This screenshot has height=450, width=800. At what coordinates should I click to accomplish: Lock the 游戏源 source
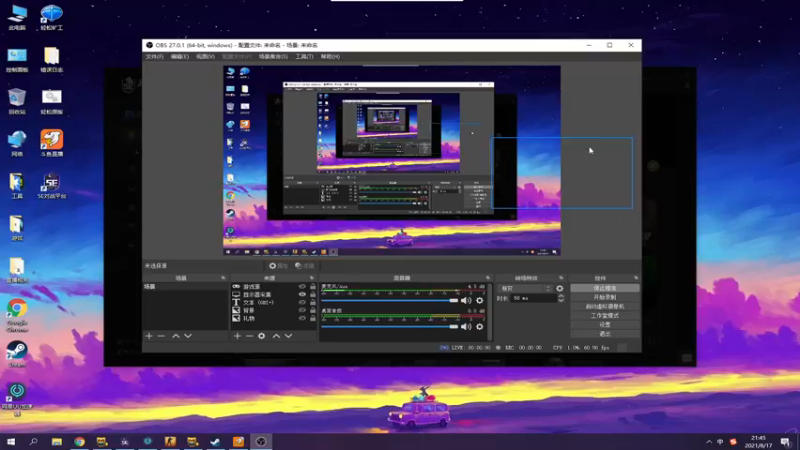(313, 287)
